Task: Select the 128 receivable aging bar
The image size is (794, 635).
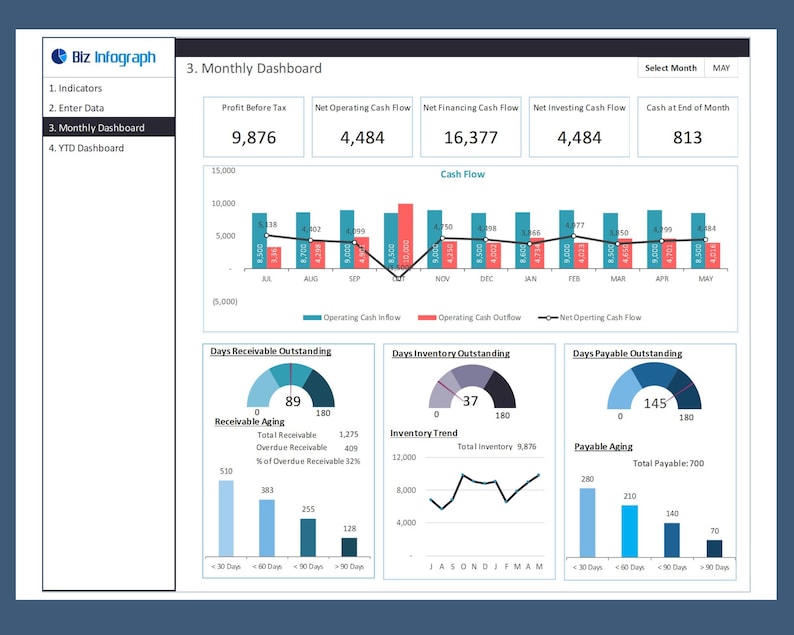Action: pyautogui.click(x=349, y=547)
